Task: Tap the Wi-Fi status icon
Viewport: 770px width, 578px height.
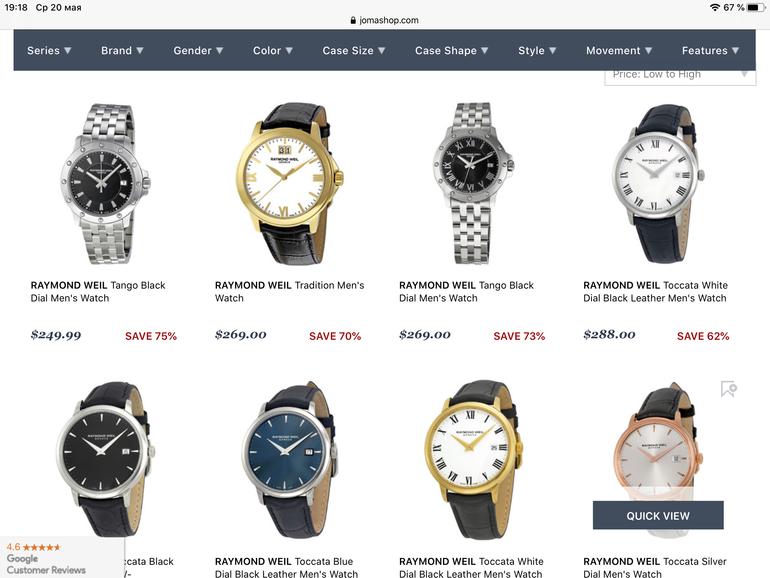Action: (x=715, y=7)
